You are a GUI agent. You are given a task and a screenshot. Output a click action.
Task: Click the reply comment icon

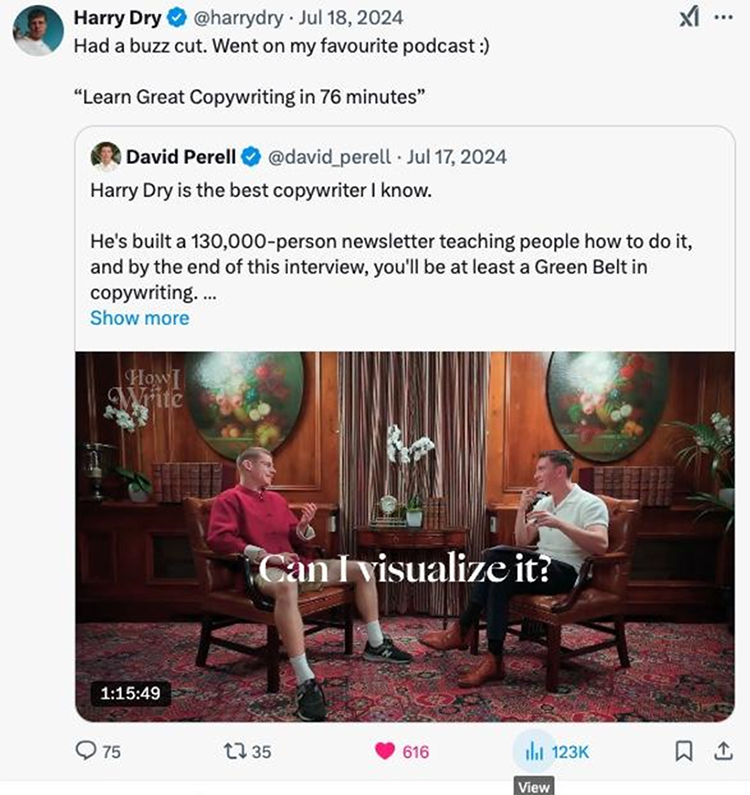pos(87,750)
